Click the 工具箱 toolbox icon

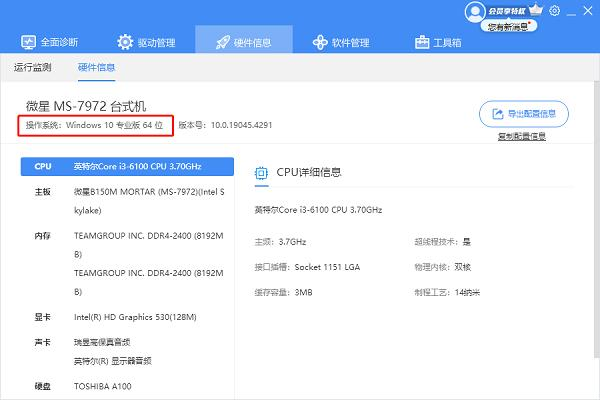(422, 42)
